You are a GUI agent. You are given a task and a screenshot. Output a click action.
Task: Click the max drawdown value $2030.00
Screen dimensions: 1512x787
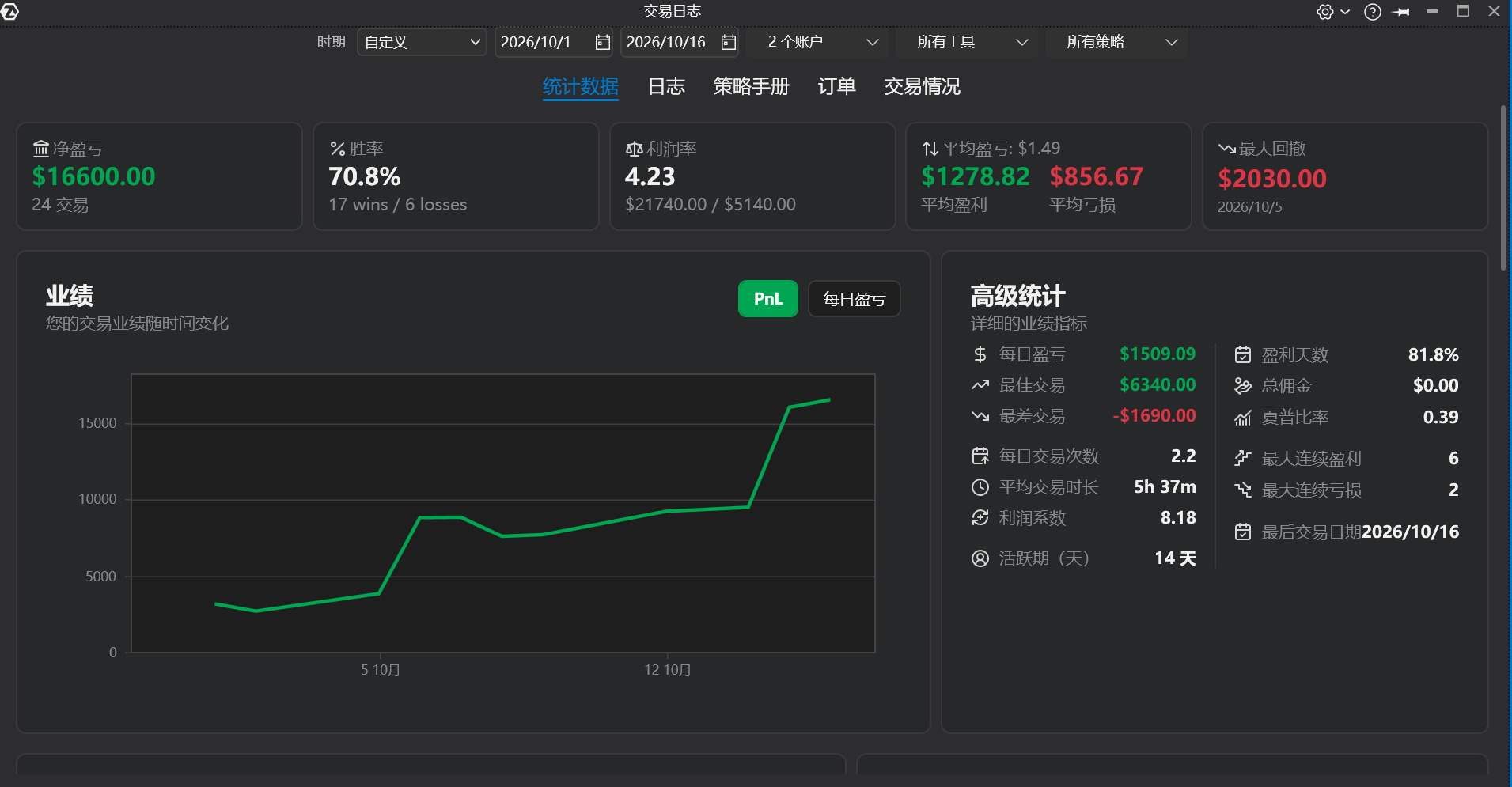(x=1272, y=179)
